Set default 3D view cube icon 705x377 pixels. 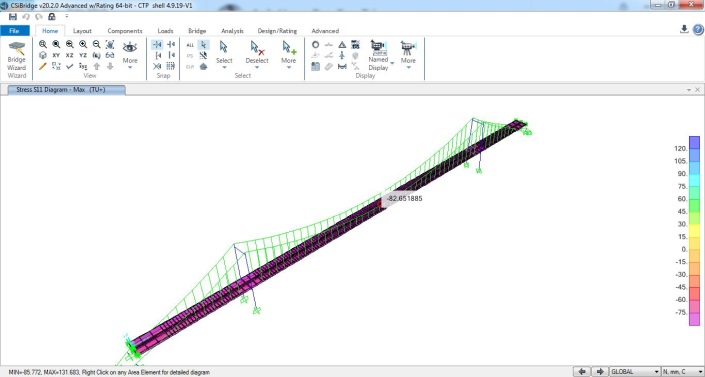pyautogui.click(x=43, y=55)
